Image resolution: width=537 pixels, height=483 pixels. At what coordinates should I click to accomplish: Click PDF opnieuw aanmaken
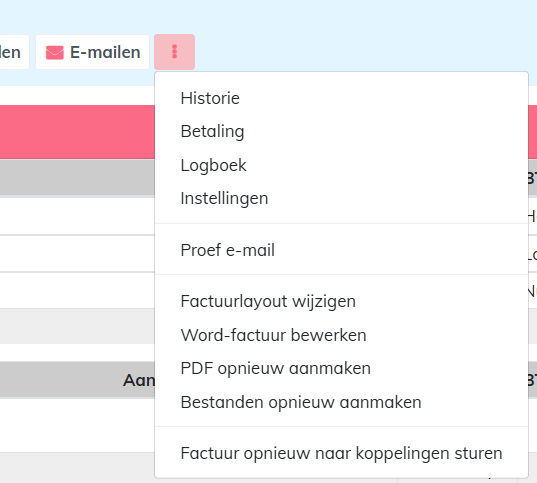(x=276, y=369)
